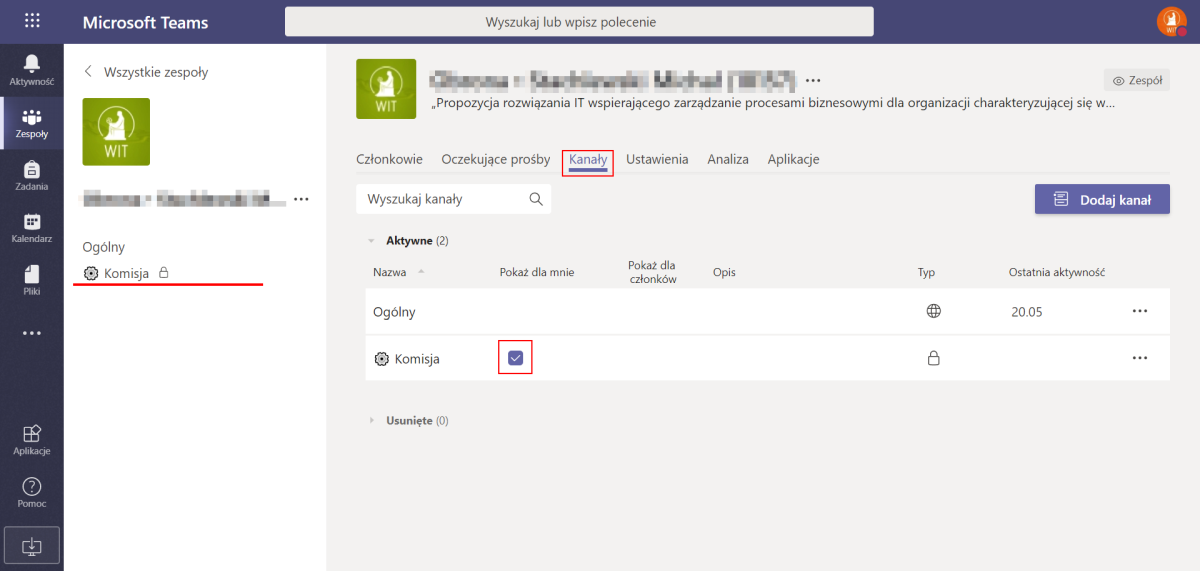Viewport: 1200px width, 571px height.
Task: Click the Opis column header
Action: 724,272
